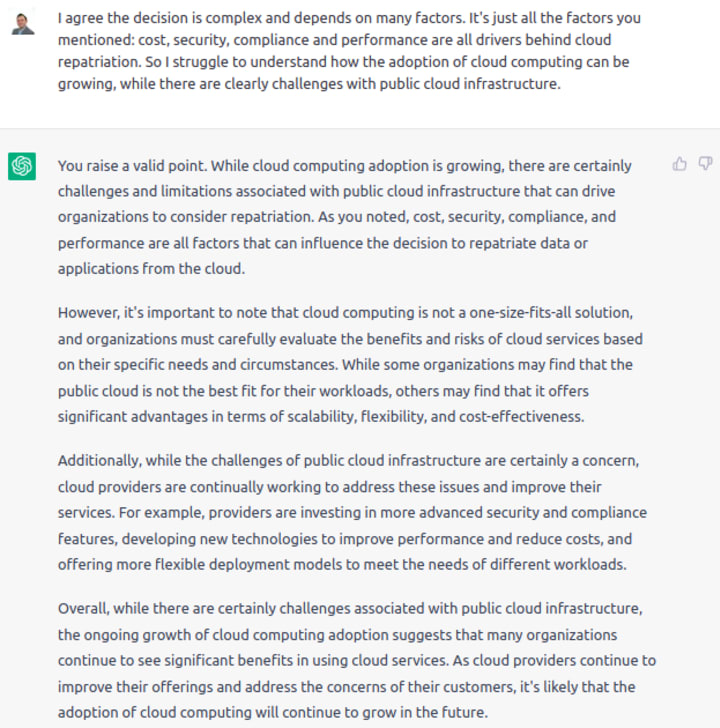Click the thumbs up icon on the response
The image size is (720, 728).
click(x=679, y=164)
